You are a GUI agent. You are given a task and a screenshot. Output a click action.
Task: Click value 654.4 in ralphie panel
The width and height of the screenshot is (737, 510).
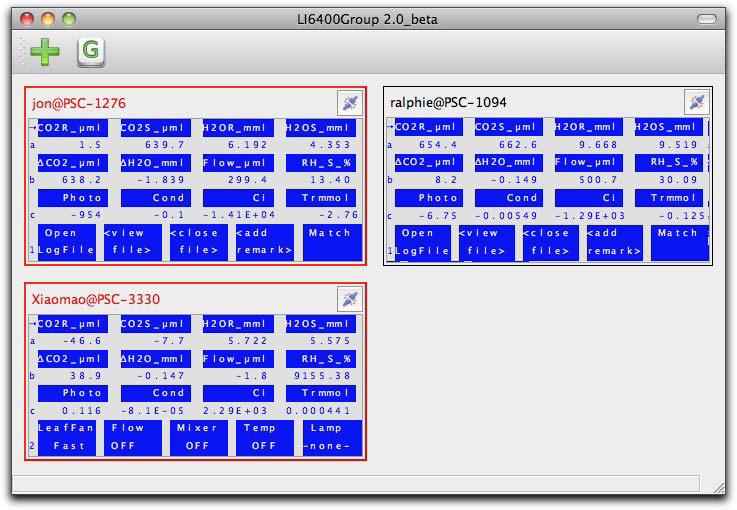pos(438,145)
